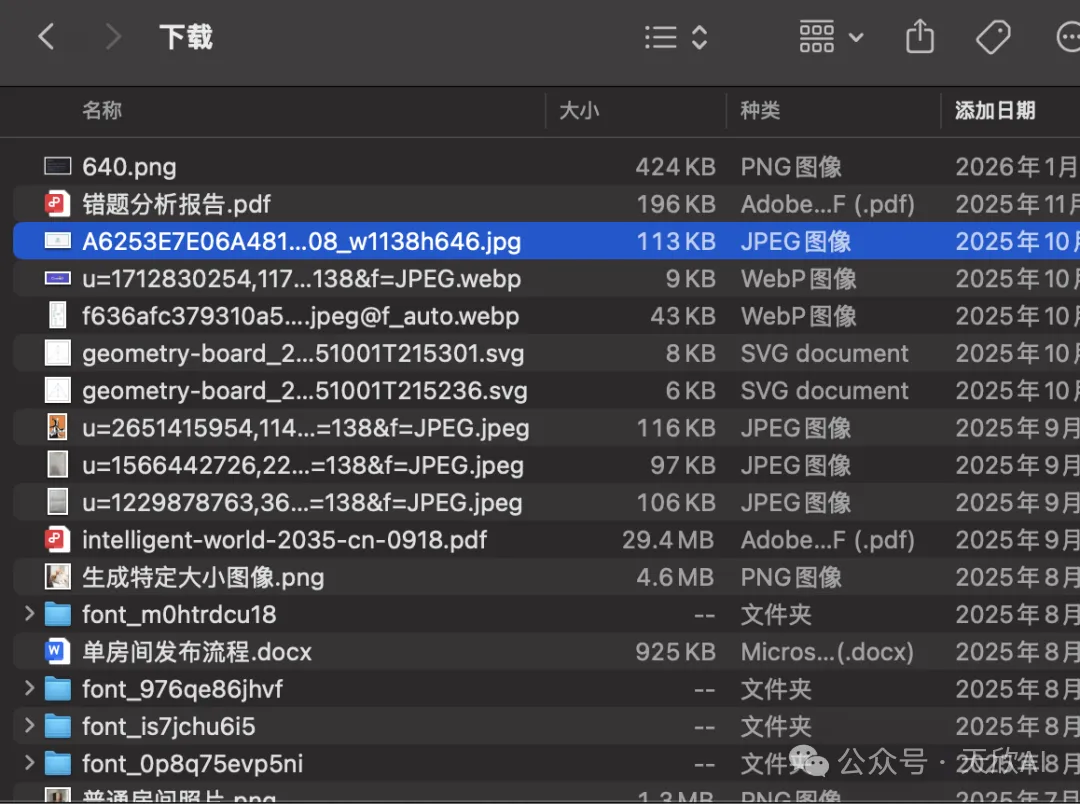
Task: Select intelligent-world-2035-cn-0918.pdf file
Action: point(284,540)
